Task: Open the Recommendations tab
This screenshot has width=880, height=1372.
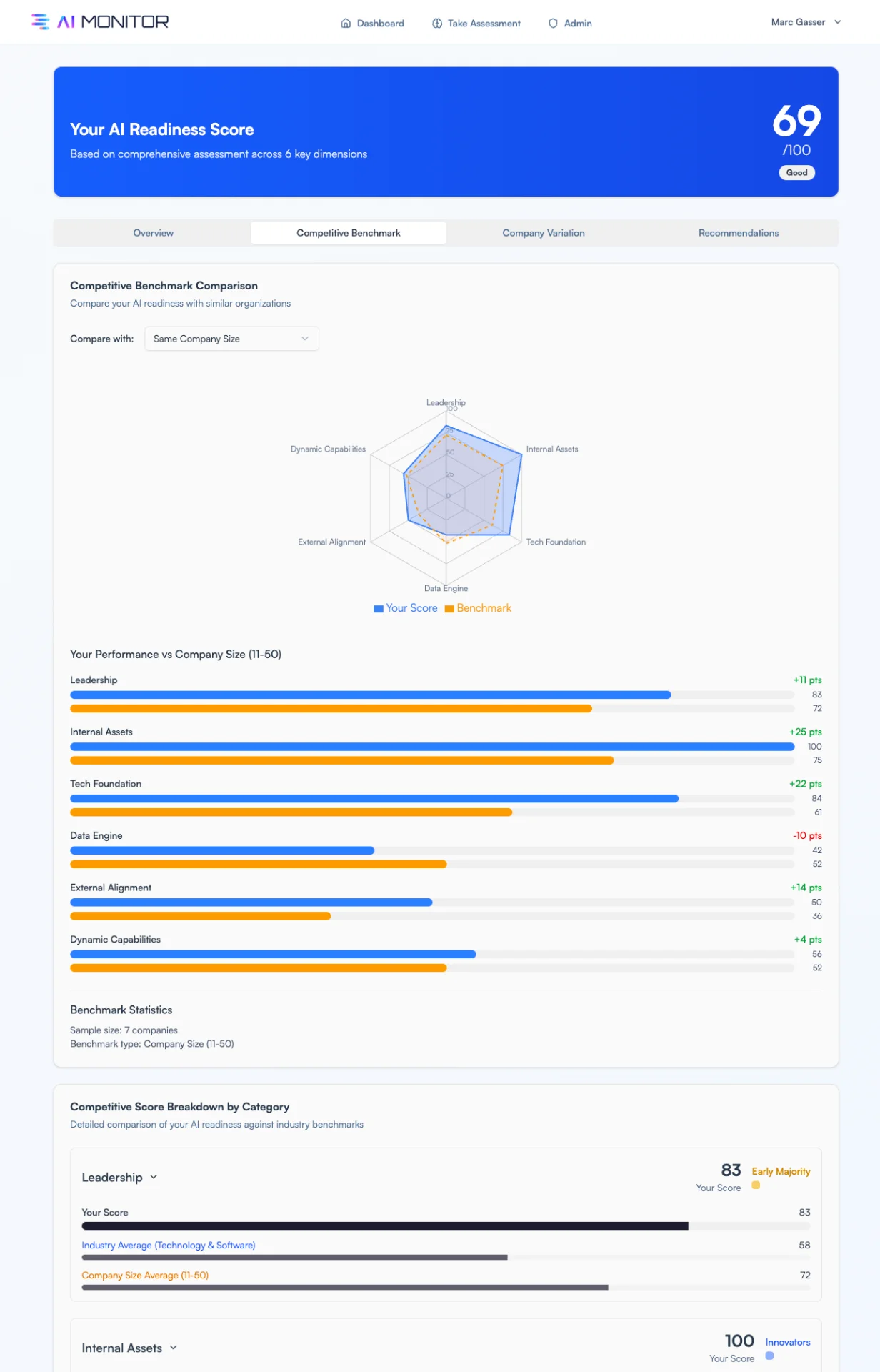Action: (739, 233)
